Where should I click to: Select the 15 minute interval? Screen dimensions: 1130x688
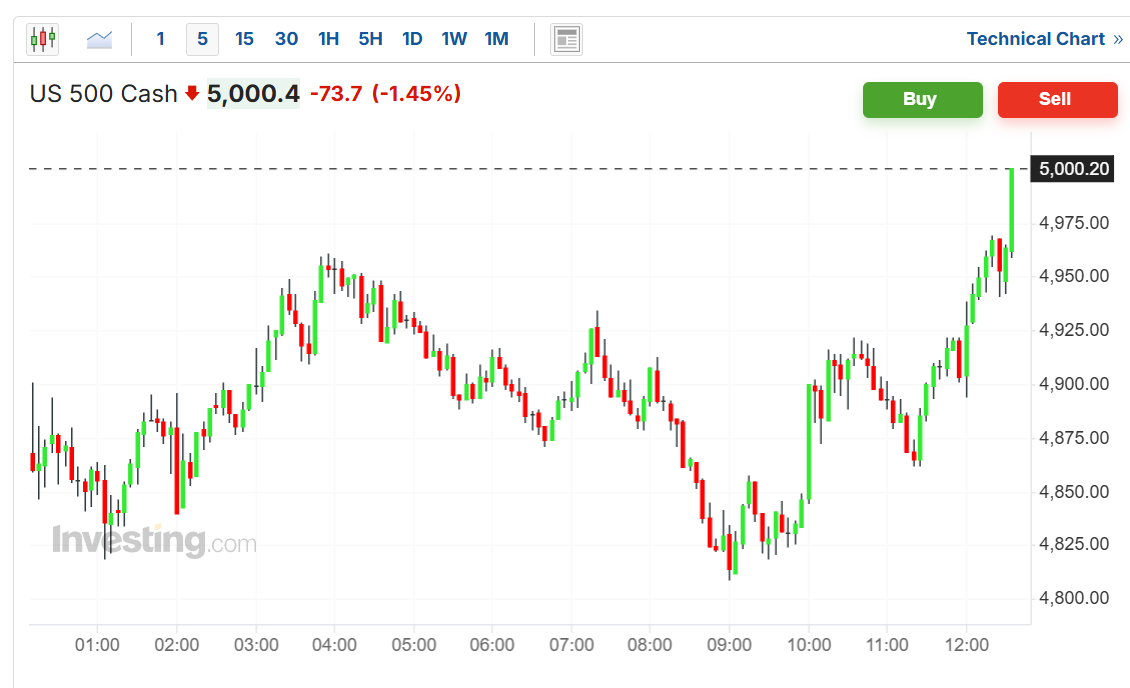pyautogui.click(x=244, y=39)
